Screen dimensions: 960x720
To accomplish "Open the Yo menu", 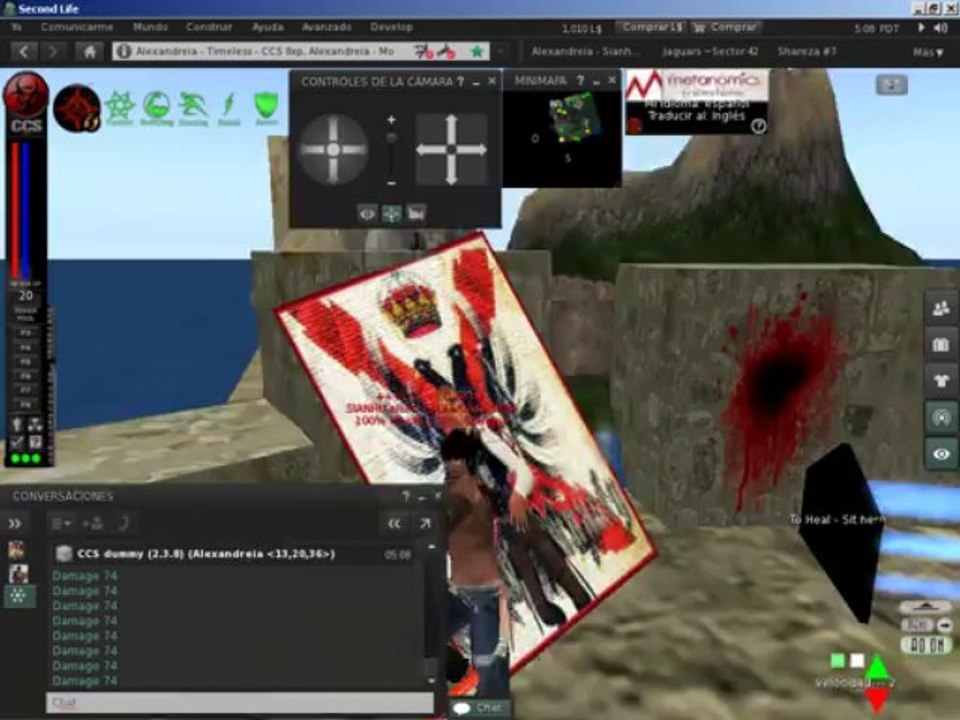I will [17, 28].
